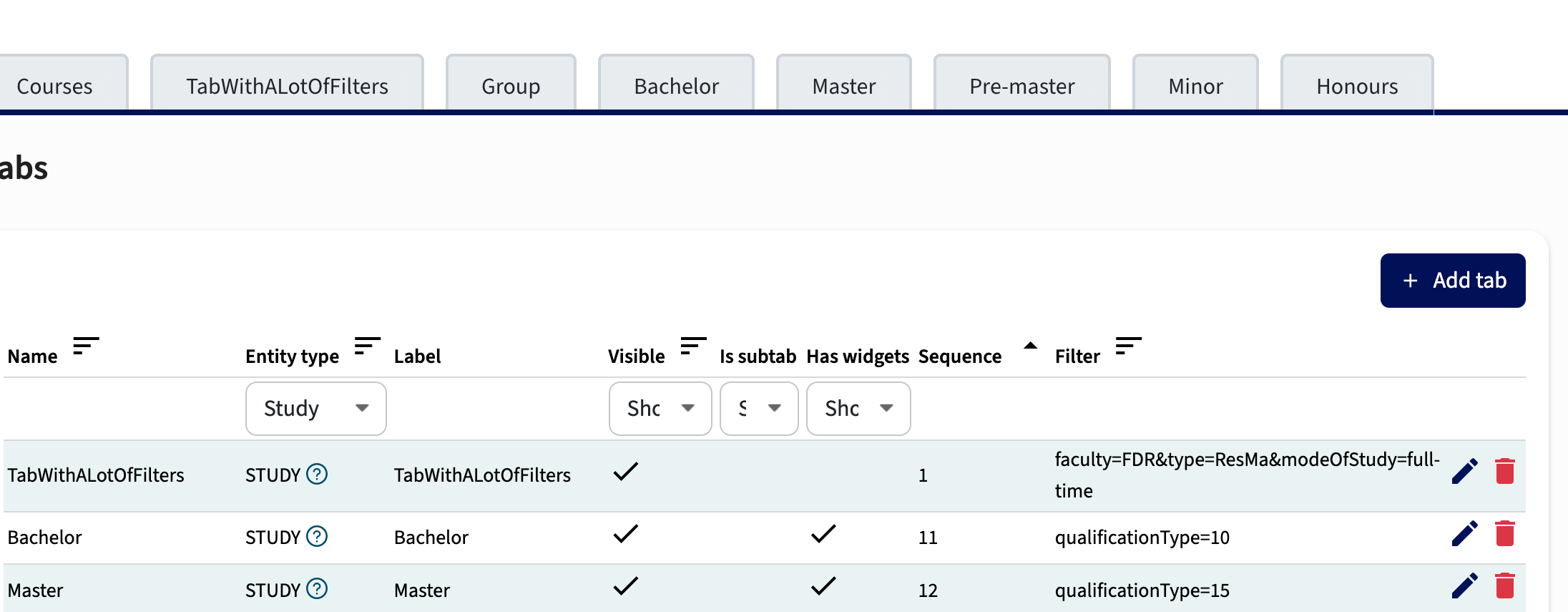The width and height of the screenshot is (1568, 612).
Task: Click the TabWithALotOfFilters name cell in table
Action: click(x=96, y=475)
